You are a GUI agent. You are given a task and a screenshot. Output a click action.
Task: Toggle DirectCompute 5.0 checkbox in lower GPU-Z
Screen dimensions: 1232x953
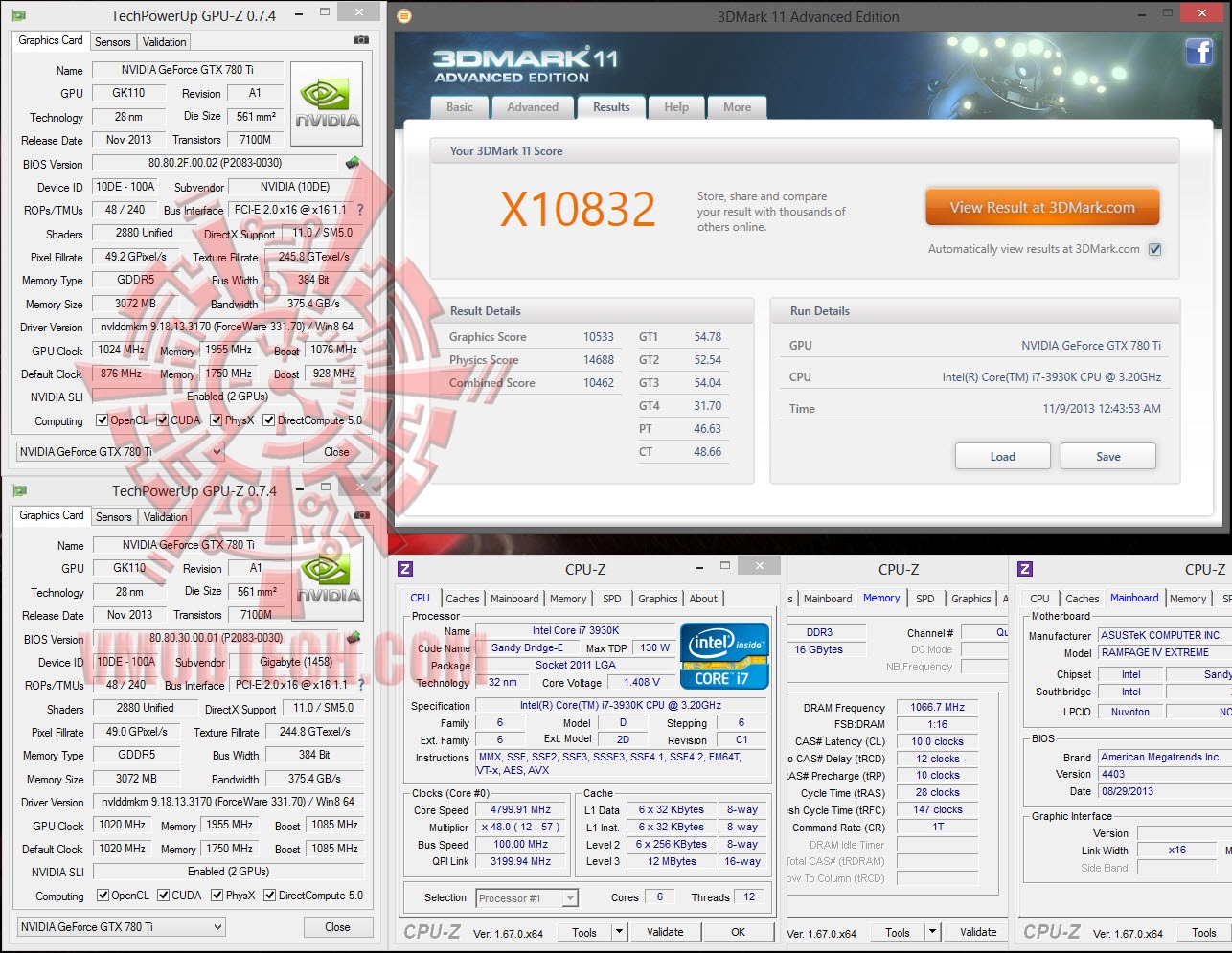[x=270, y=896]
